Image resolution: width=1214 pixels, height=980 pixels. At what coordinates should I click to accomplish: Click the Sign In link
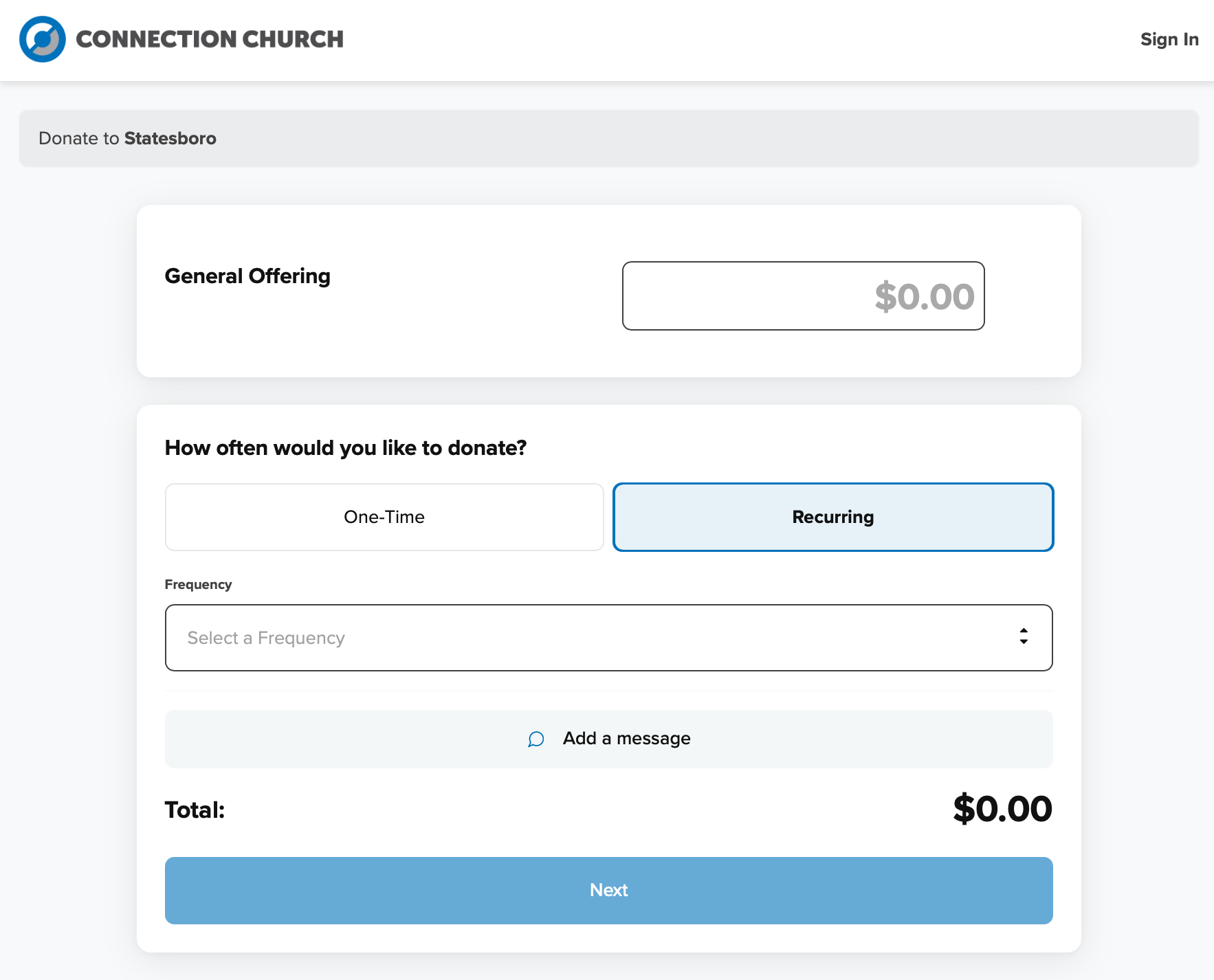pos(1169,39)
